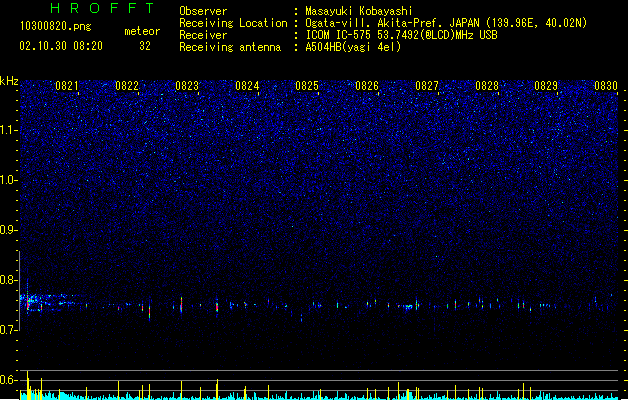This screenshot has height=400, width=629.
Task: Click the 0822 time marker
Action: click(127, 86)
